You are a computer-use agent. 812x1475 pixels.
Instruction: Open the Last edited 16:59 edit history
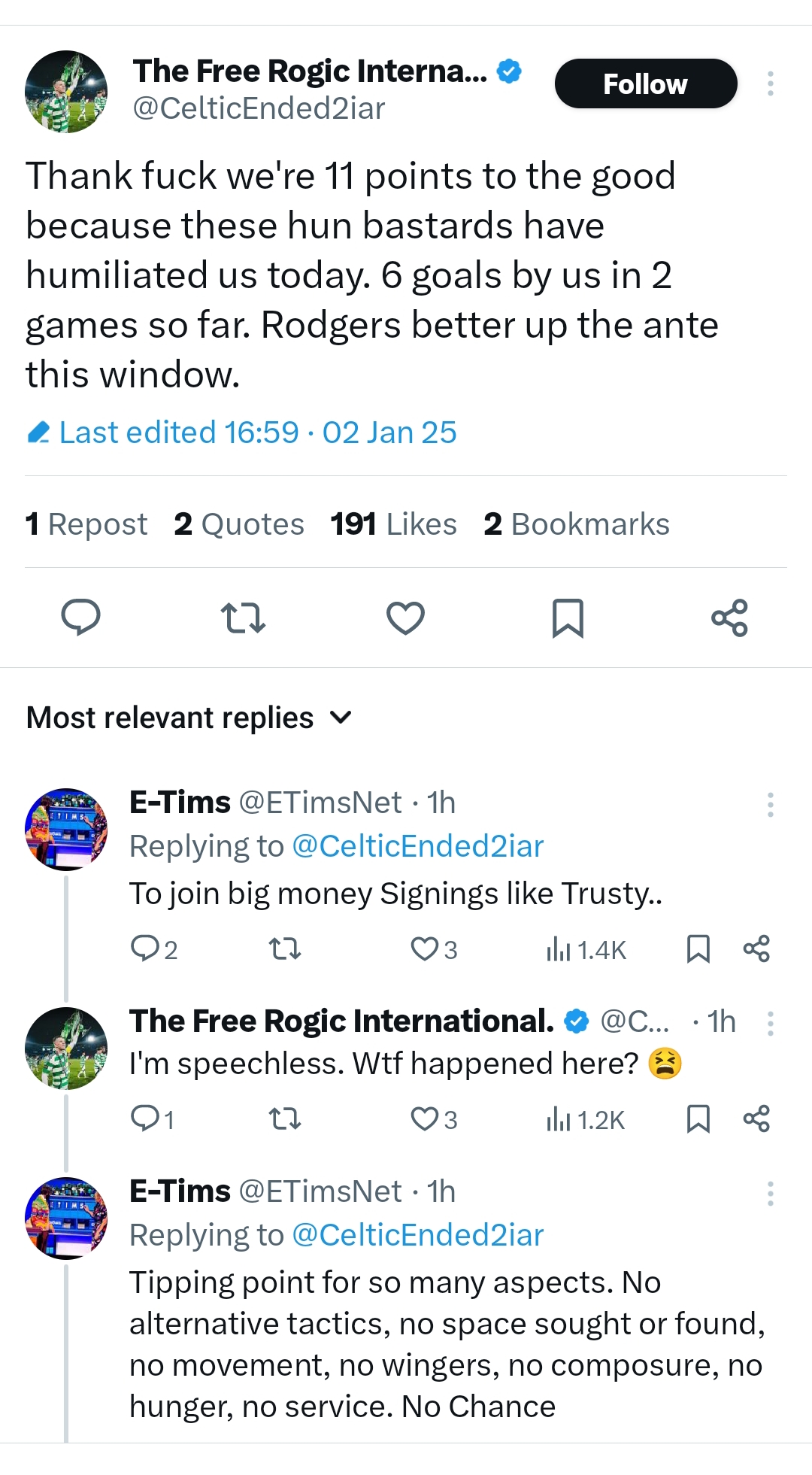pyautogui.click(x=242, y=432)
